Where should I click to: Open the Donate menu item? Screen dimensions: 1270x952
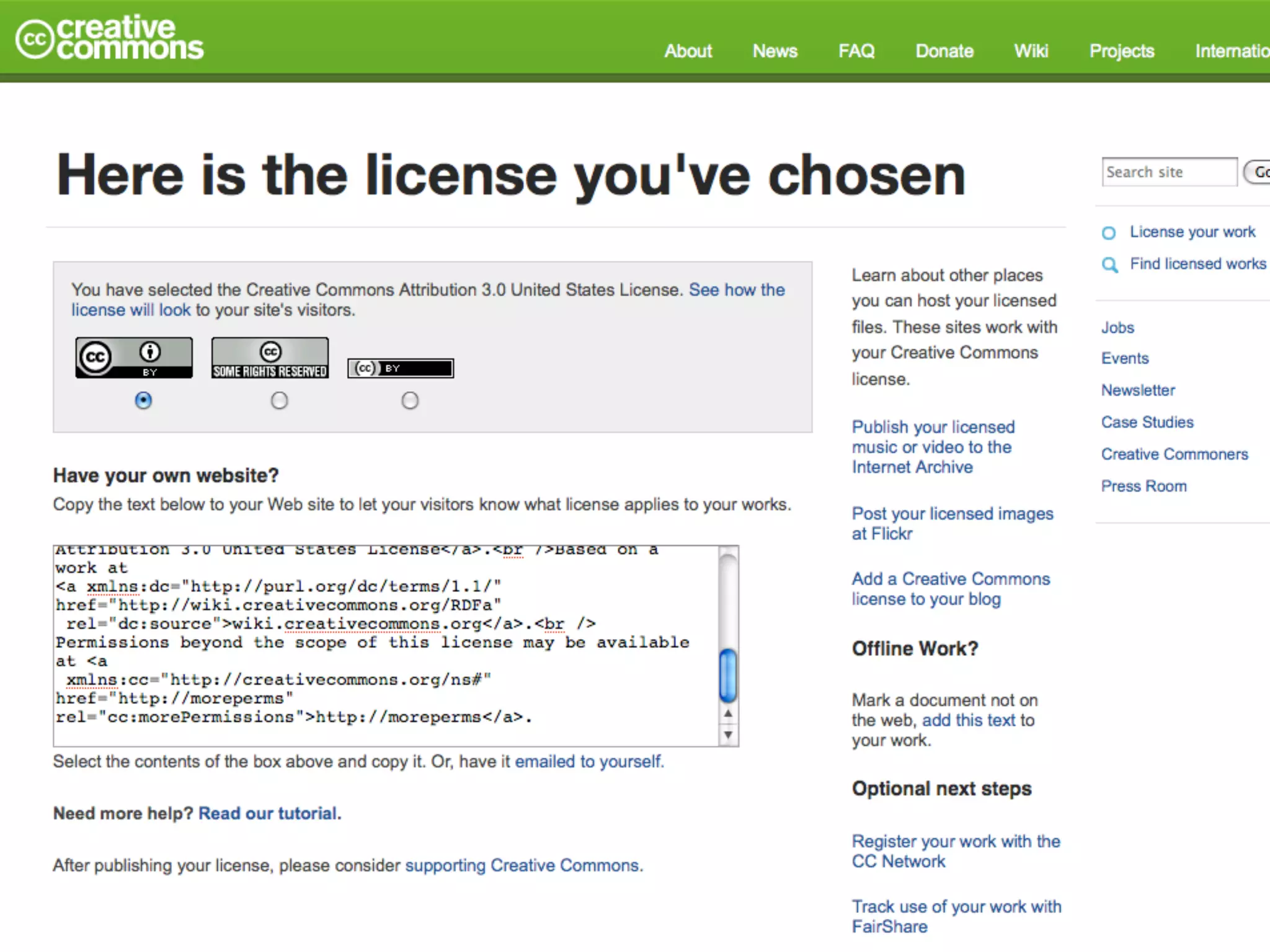pyautogui.click(x=944, y=51)
